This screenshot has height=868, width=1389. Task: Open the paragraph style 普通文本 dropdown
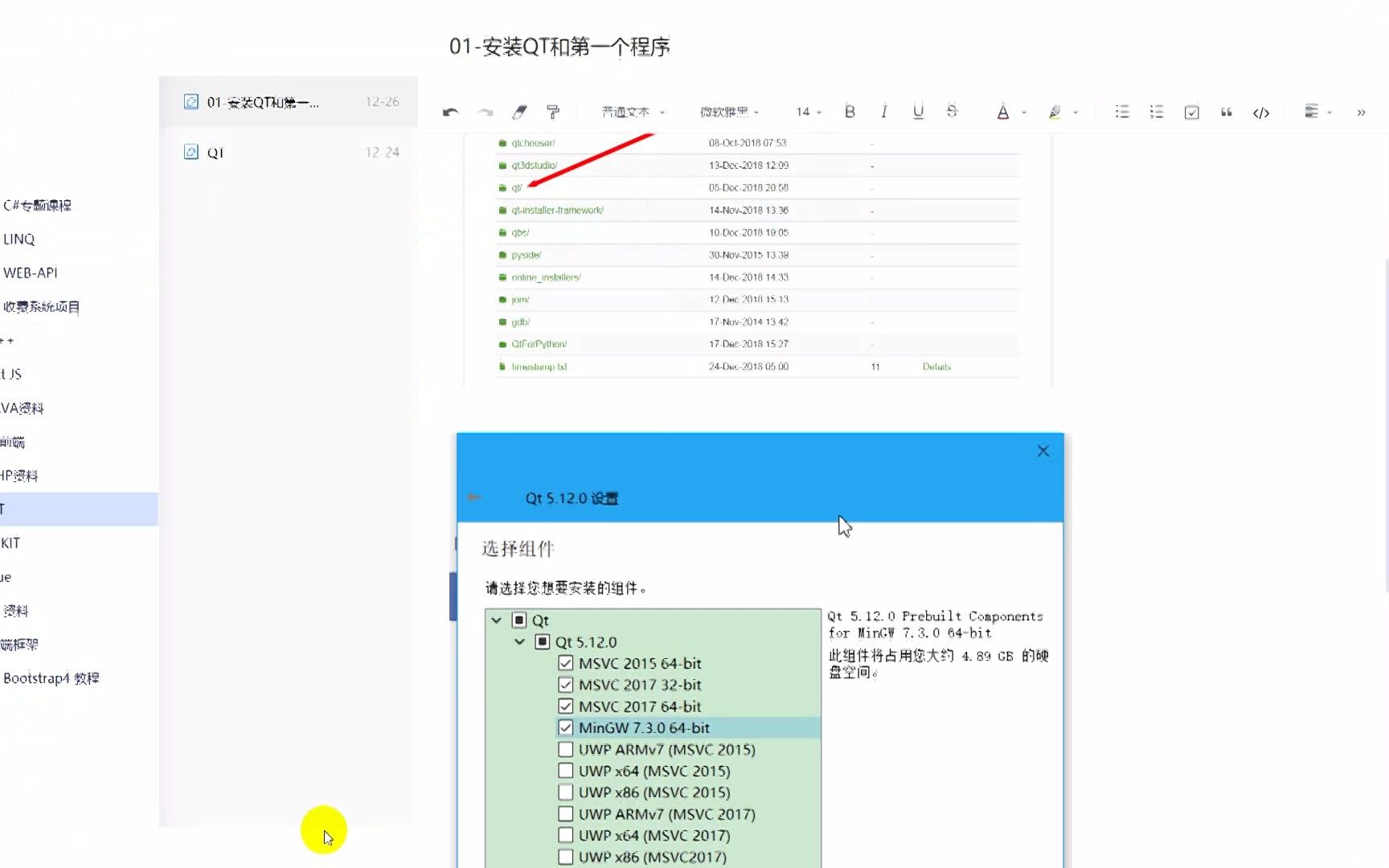633,113
